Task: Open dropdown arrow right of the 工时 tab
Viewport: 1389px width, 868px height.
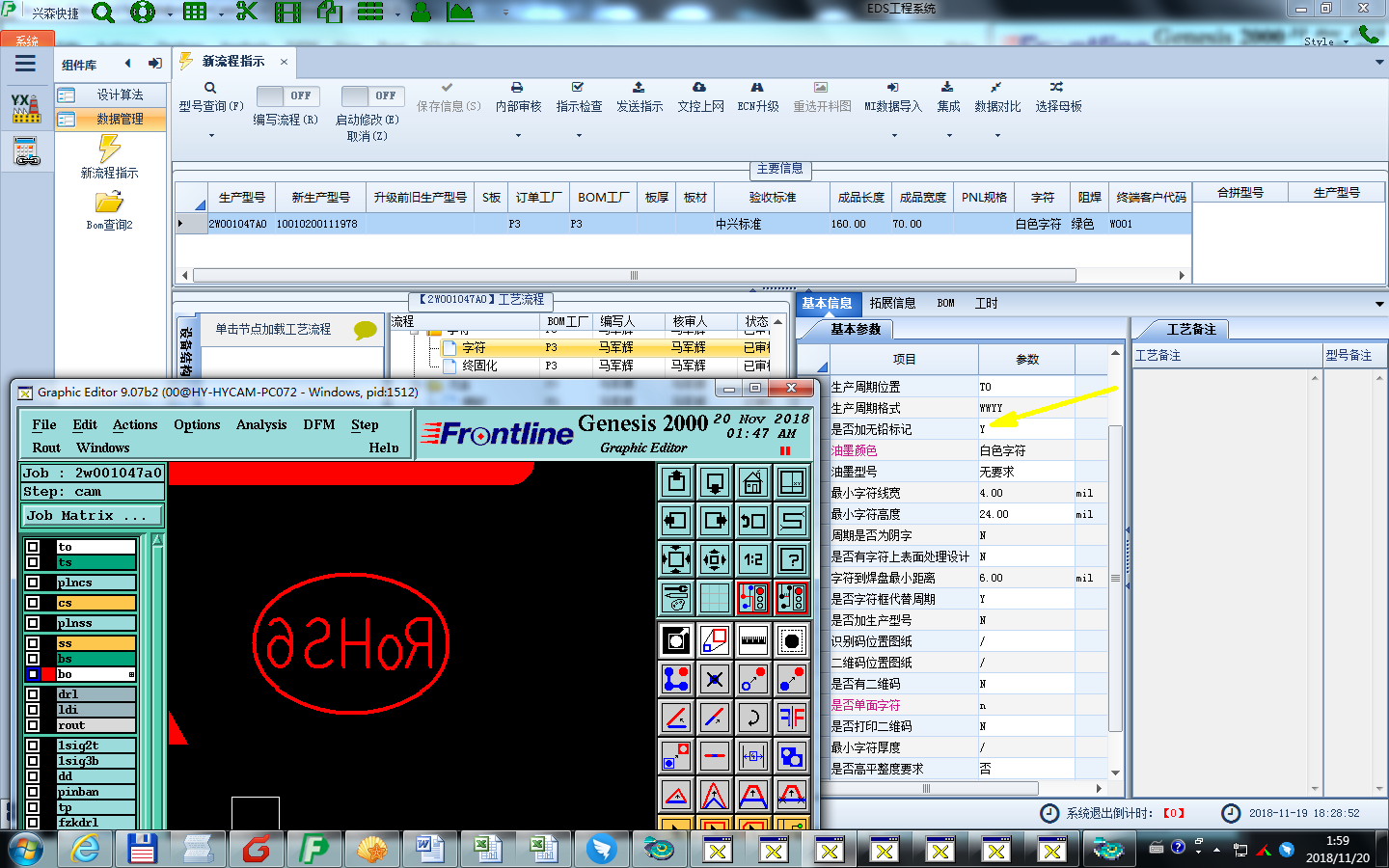Action: tap(1379, 304)
